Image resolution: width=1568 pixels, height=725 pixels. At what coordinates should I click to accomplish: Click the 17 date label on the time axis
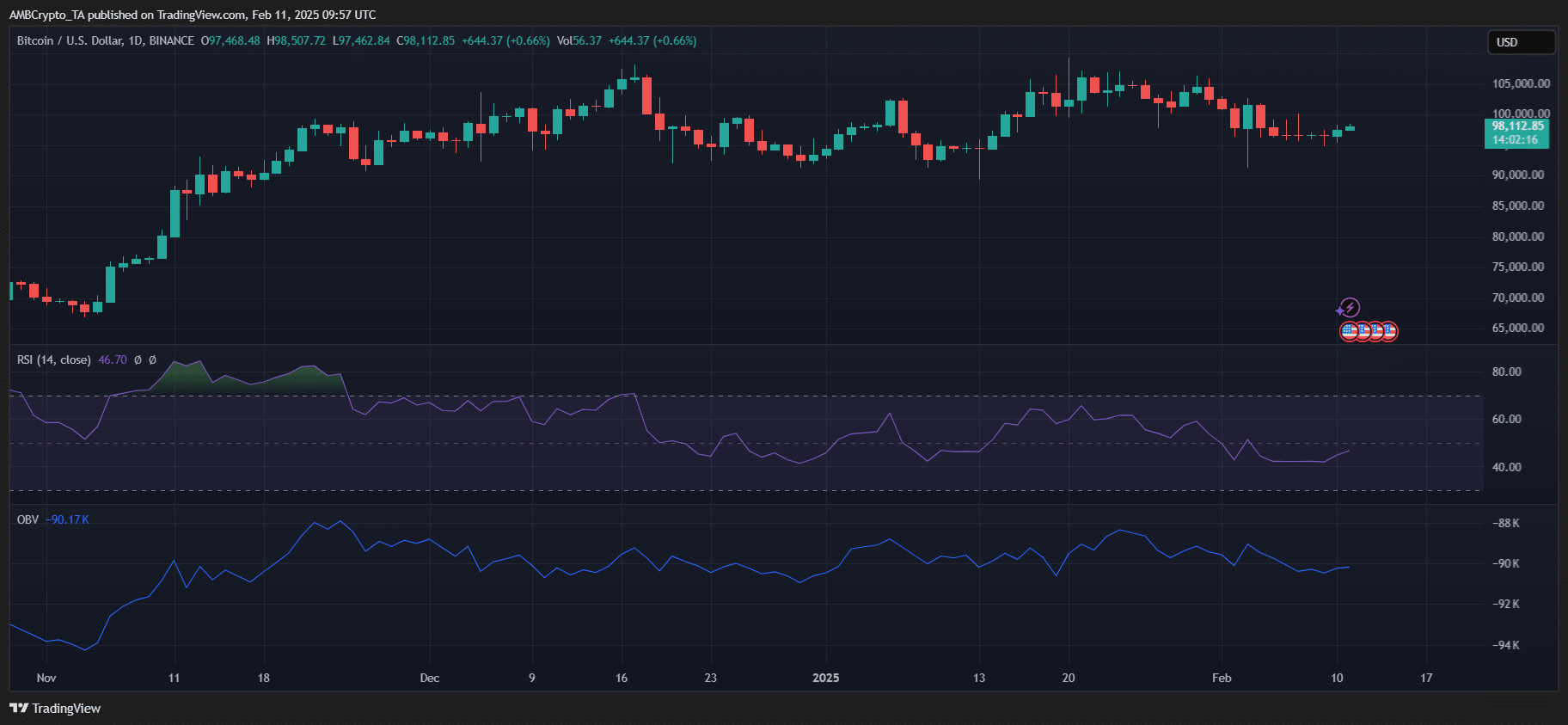point(1426,678)
